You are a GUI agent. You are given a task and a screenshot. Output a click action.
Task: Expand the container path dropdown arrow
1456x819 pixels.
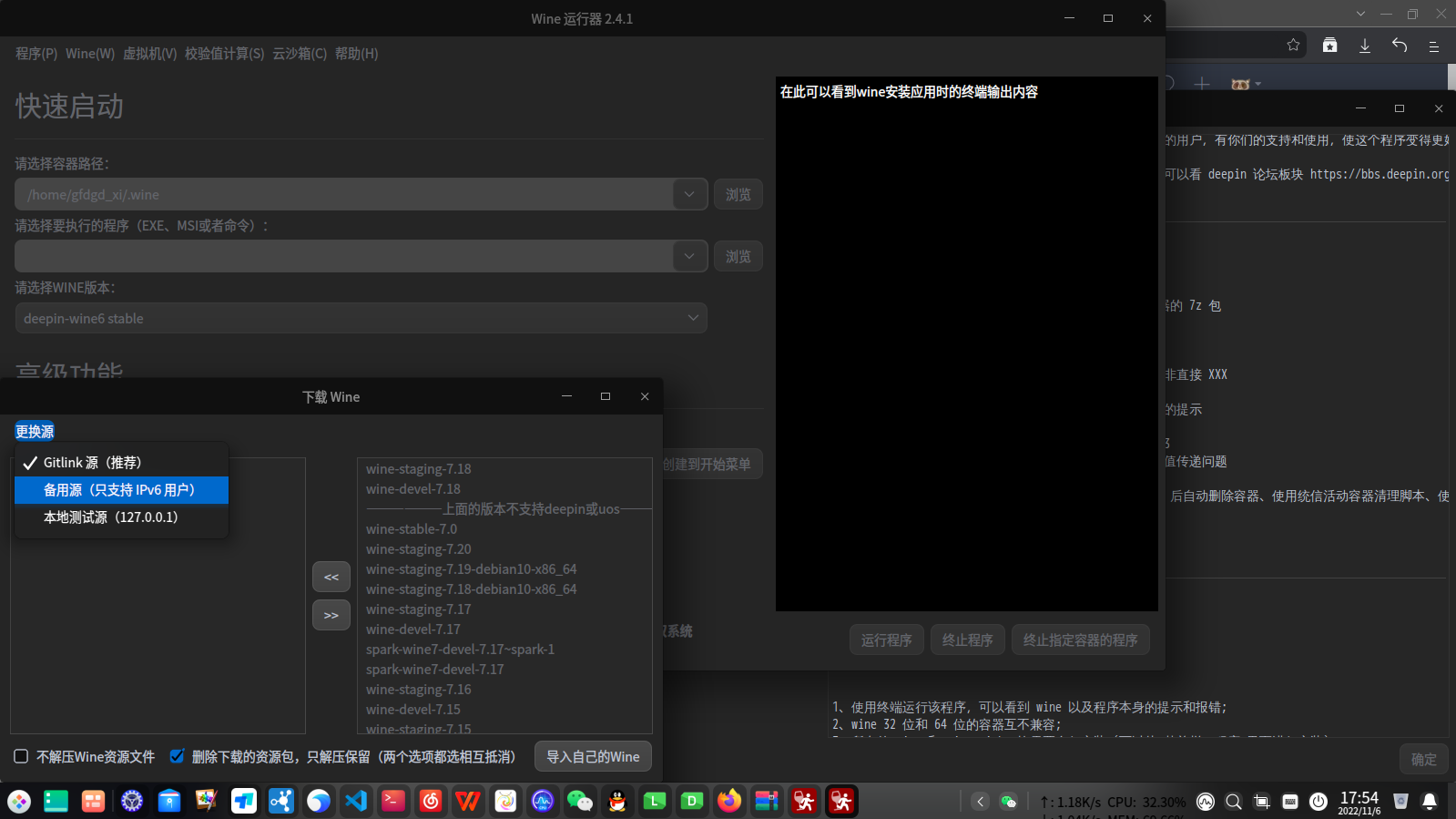(689, 194)
